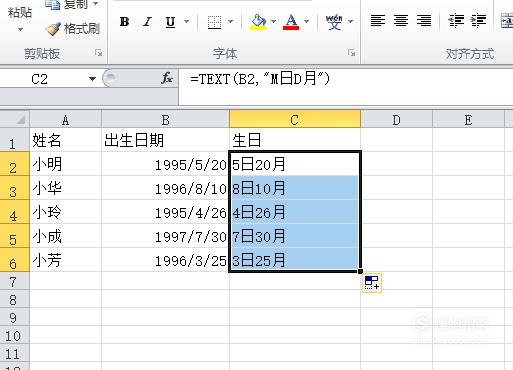Click cell containing 小芳
513x370 pixels.
coord(65,260)
